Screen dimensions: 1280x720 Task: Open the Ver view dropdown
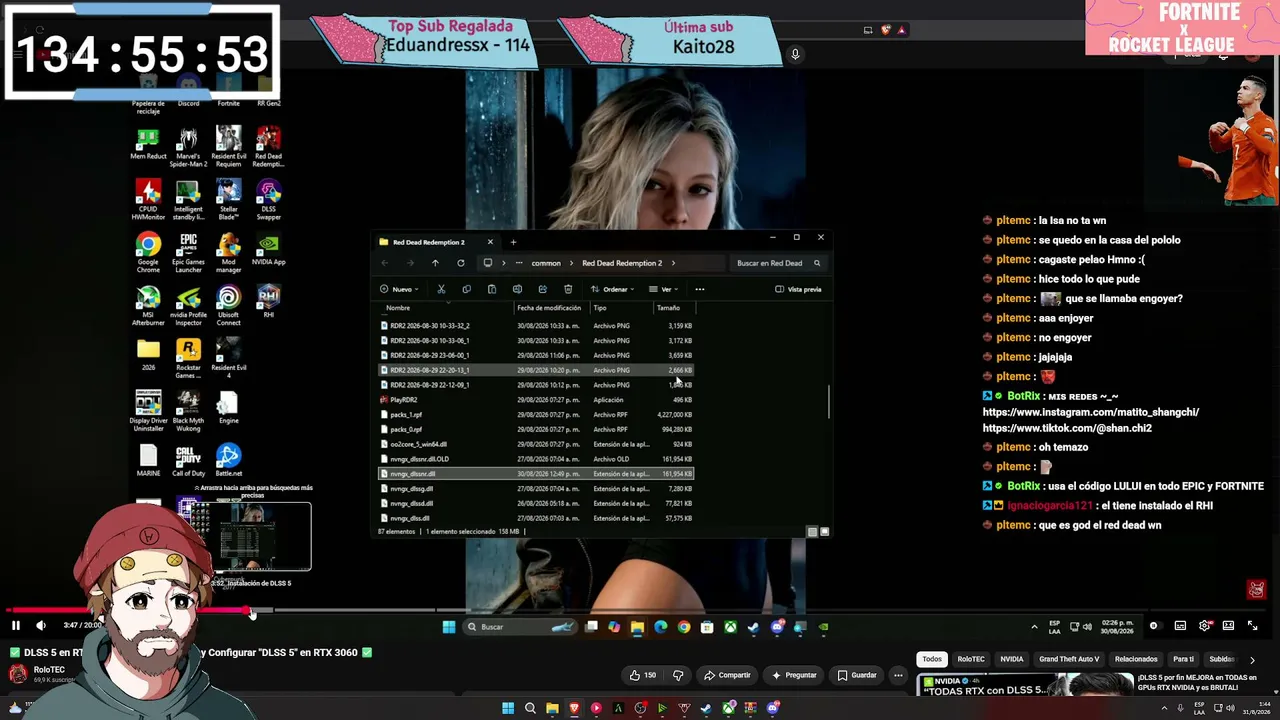tap(664, 289)
